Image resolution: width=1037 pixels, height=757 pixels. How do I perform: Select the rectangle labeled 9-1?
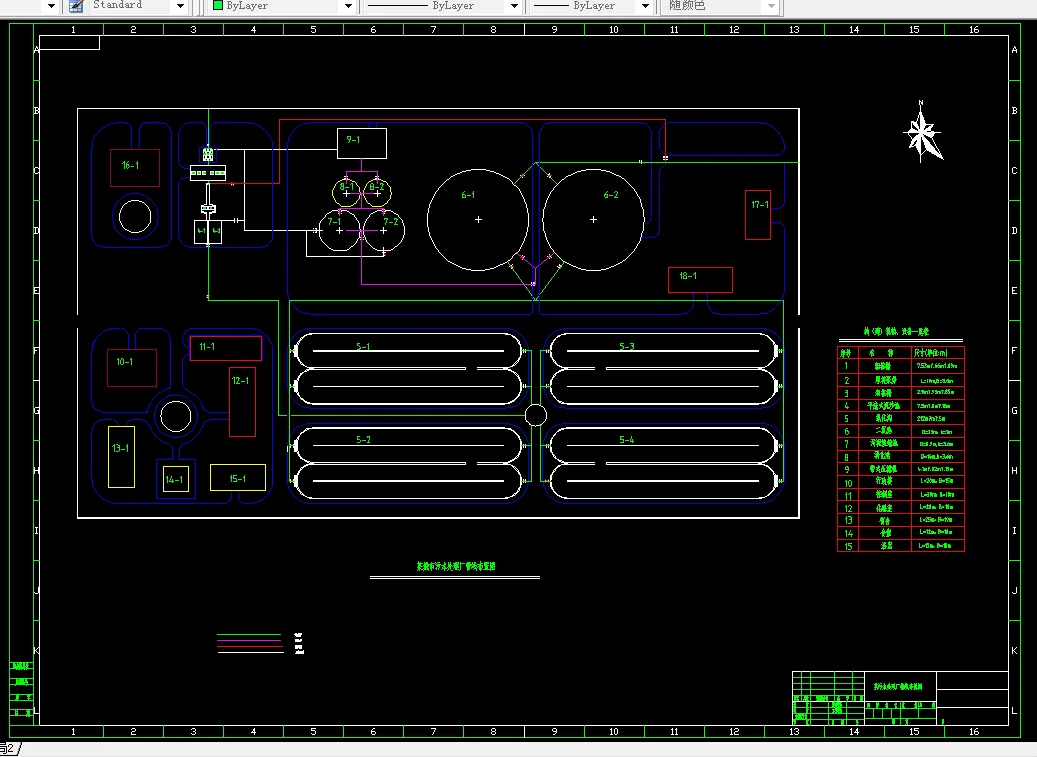point(362,143)
